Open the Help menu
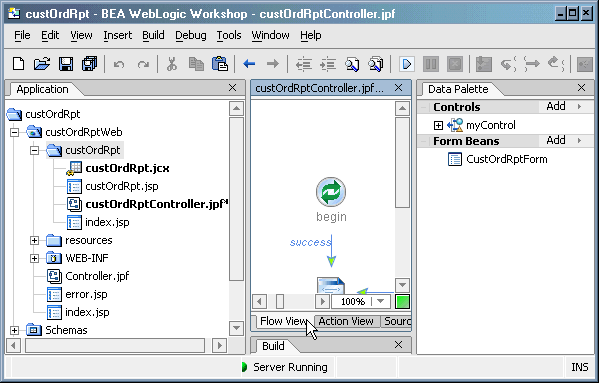Screen dimensions: 599x383 tap(311, 36)
